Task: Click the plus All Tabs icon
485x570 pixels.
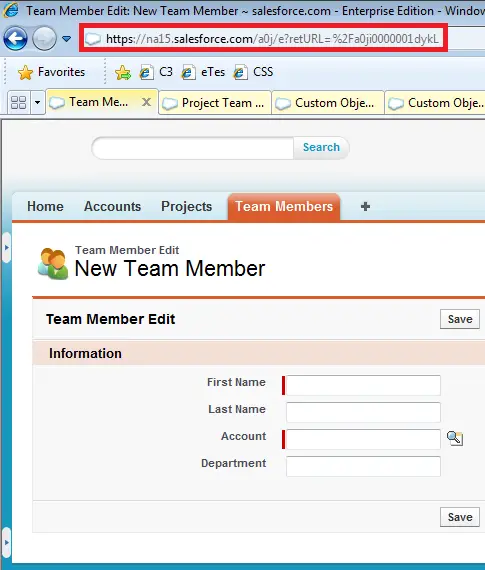Action: tap(365, 206)
